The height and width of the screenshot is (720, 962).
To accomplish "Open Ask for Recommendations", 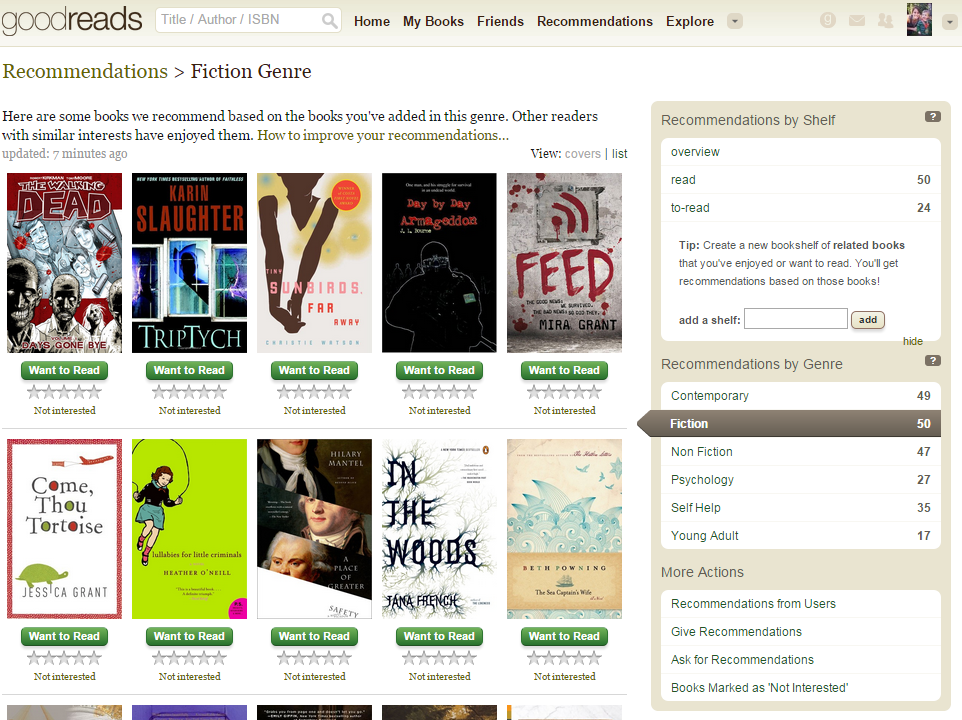I will pos(801,660).
